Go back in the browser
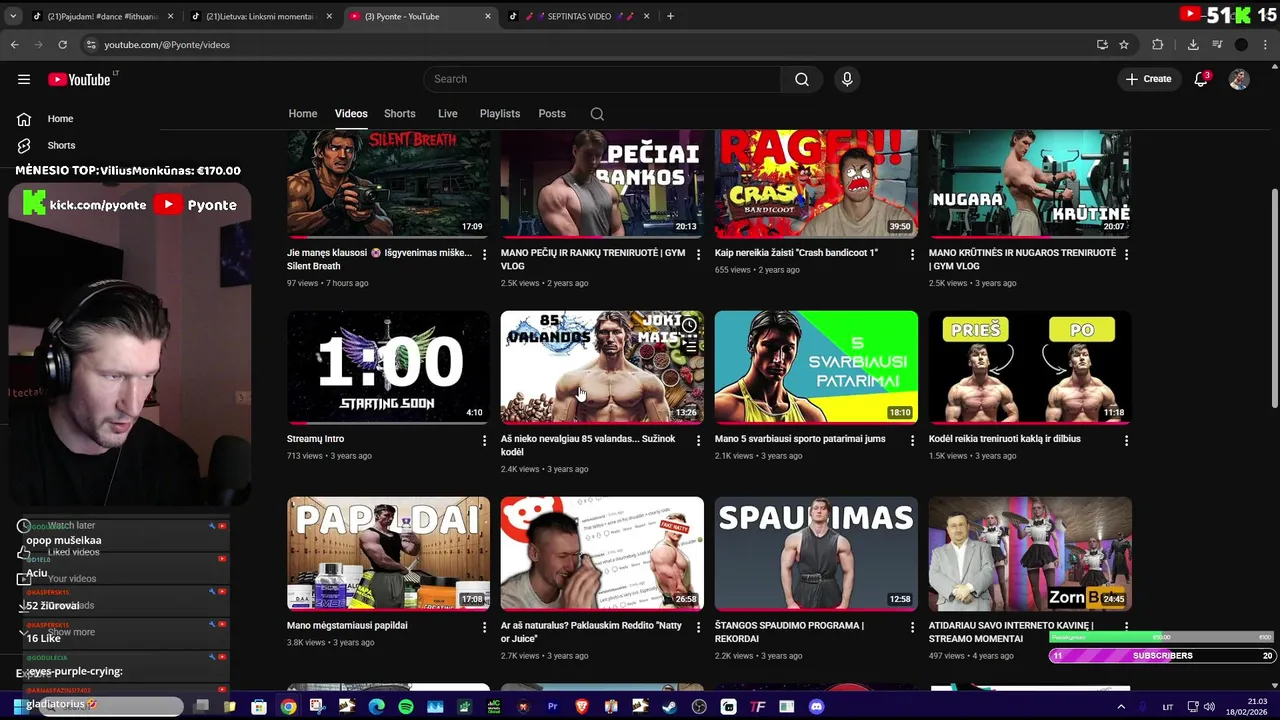 tap(14, 44)
